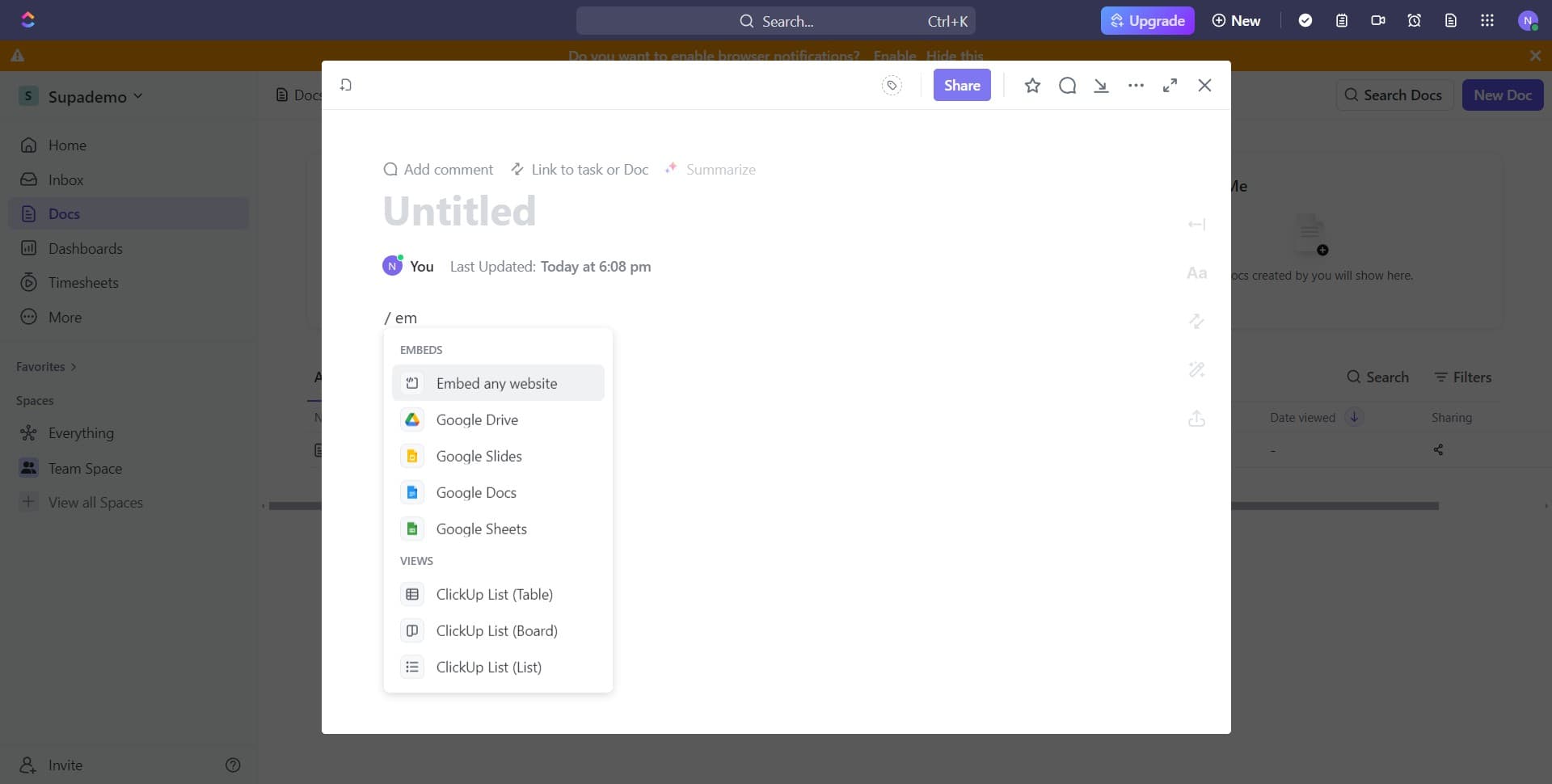Open the Notepad icon in the header

click(1343, 20)
